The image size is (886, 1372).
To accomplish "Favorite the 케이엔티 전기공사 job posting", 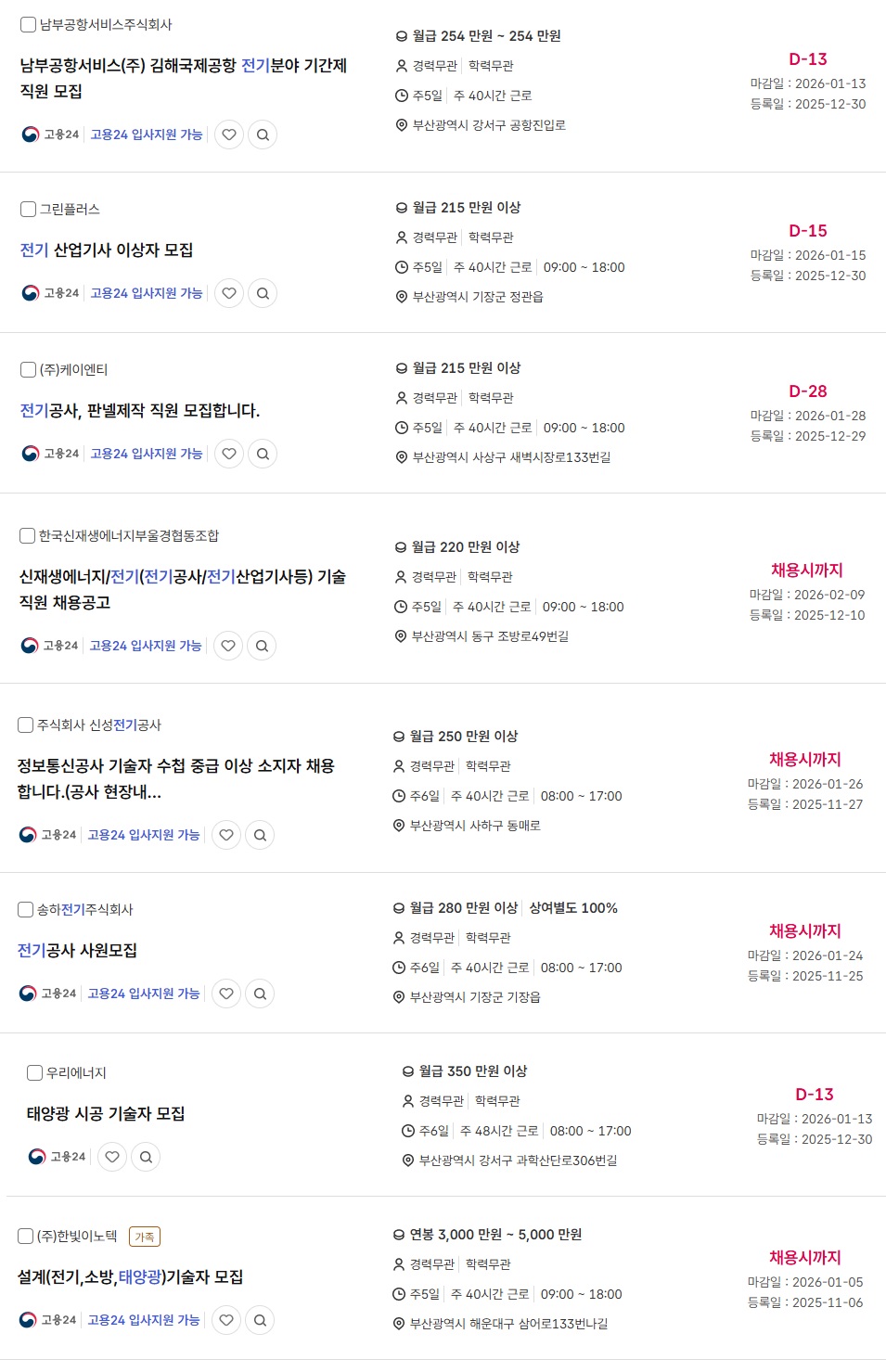I will 229,454.
